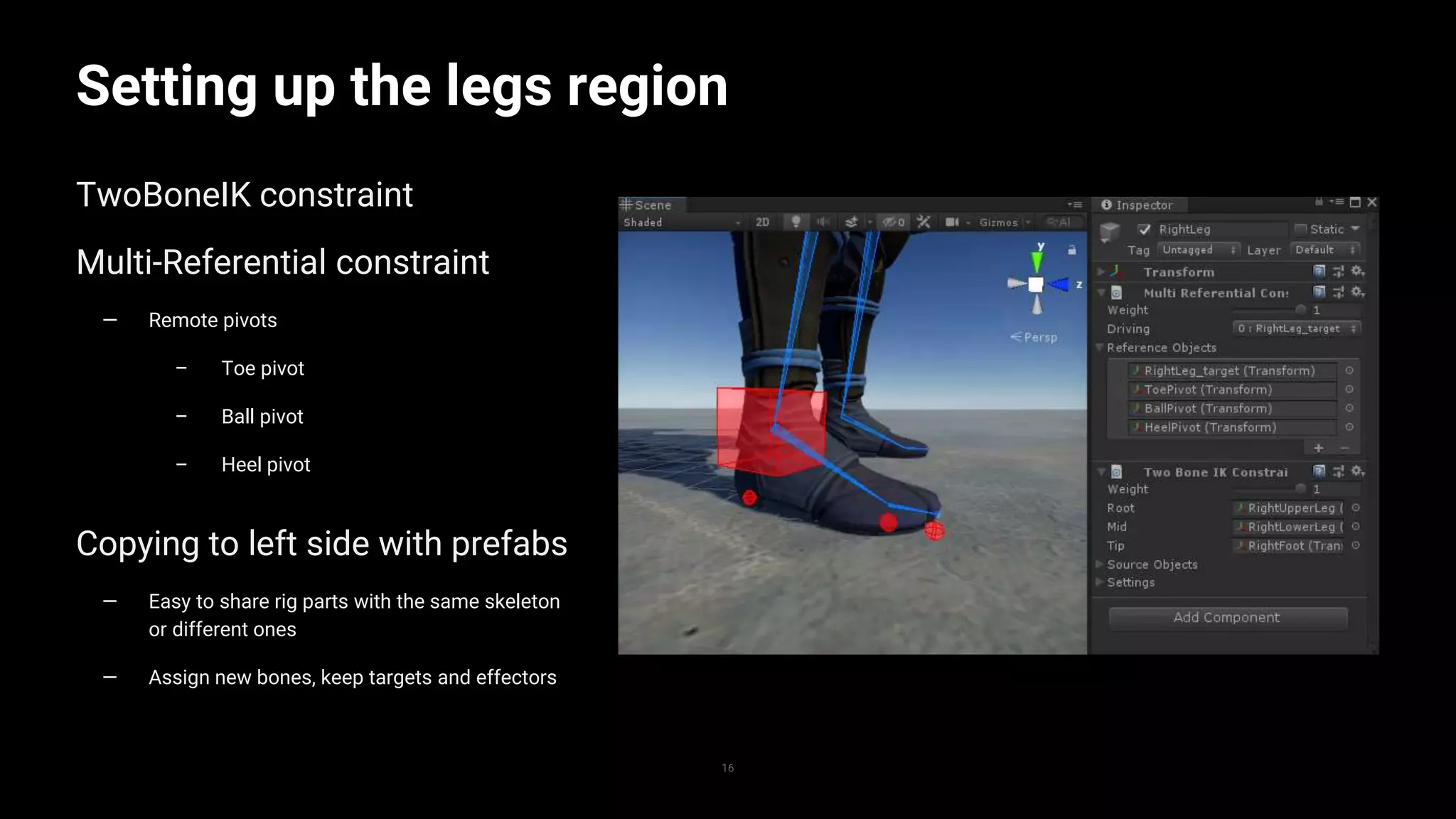Open Multi Referential Constraint help icon
Viewport: 1456px width, 819px height.
click(1319, 291)
